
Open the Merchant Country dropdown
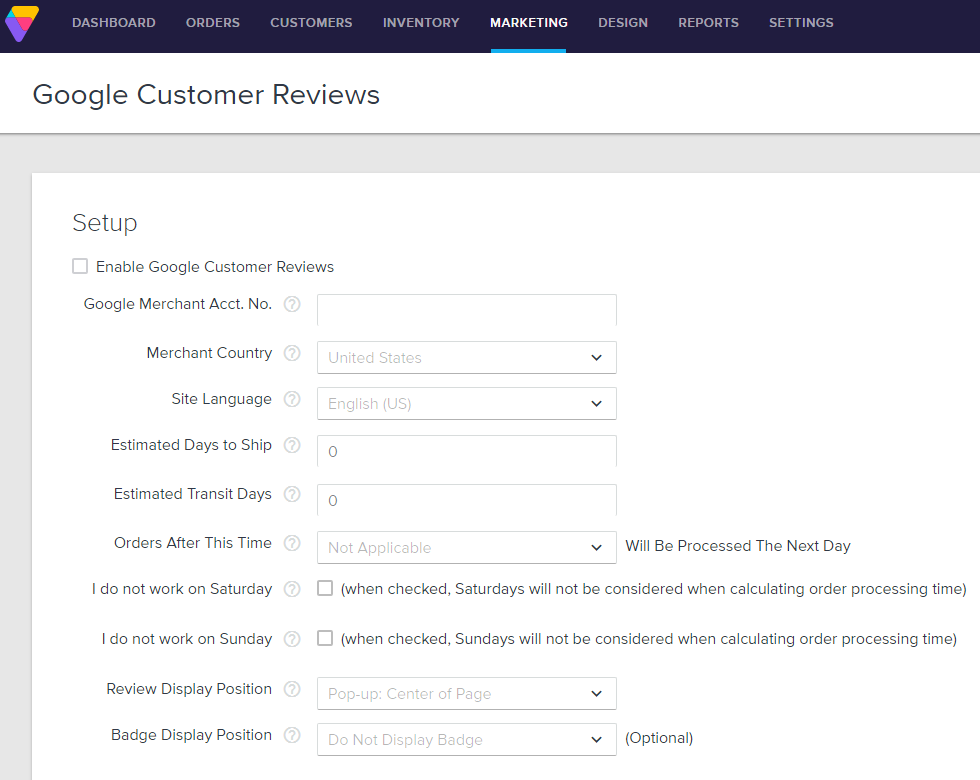467,358
